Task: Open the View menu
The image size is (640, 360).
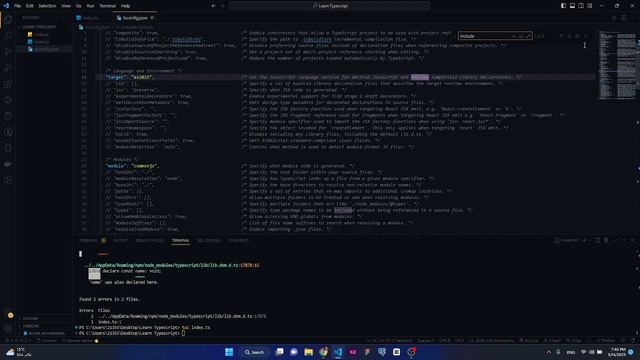Action: pyautogui.click(x=66, y=6)
